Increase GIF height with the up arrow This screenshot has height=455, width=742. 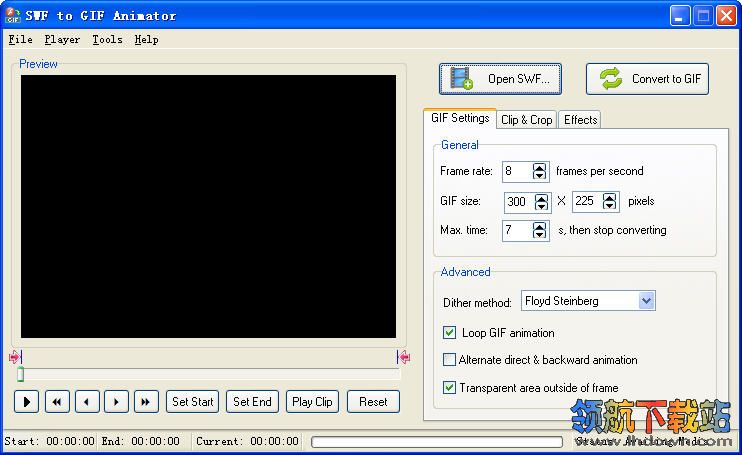coord(610,197)
